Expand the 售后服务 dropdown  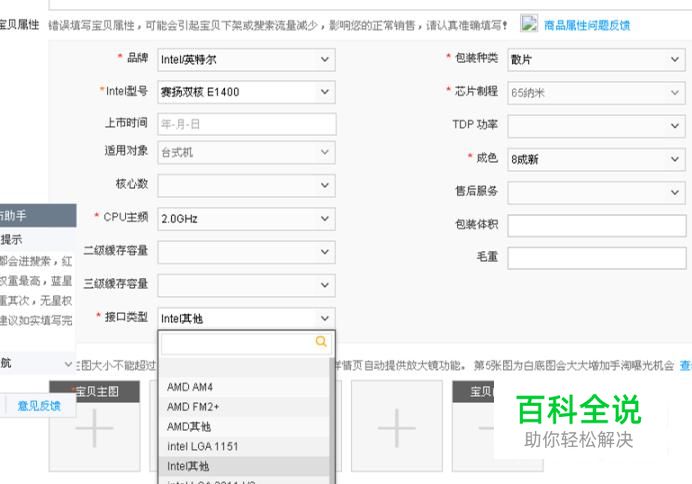click(x=596, y=192)
